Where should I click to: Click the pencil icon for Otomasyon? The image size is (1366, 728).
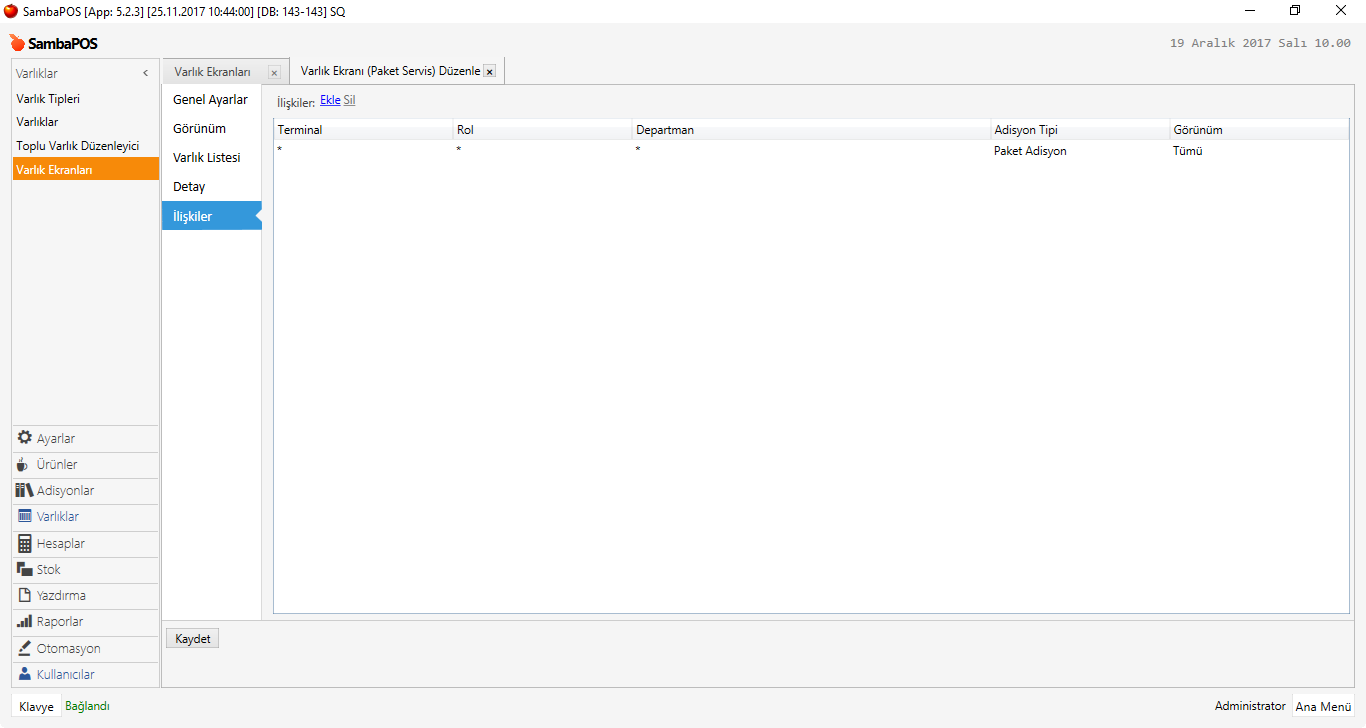tap(25, 647)
